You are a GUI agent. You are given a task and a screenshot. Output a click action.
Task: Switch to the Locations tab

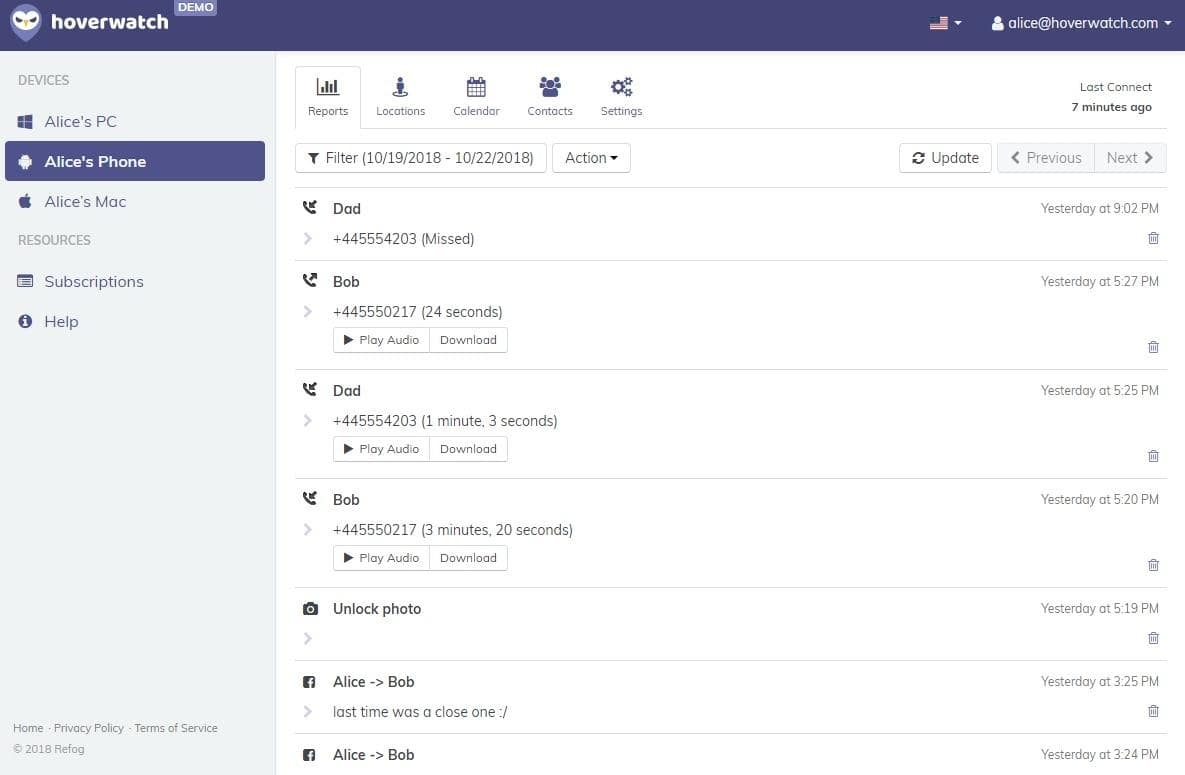(x=401, y=97)
